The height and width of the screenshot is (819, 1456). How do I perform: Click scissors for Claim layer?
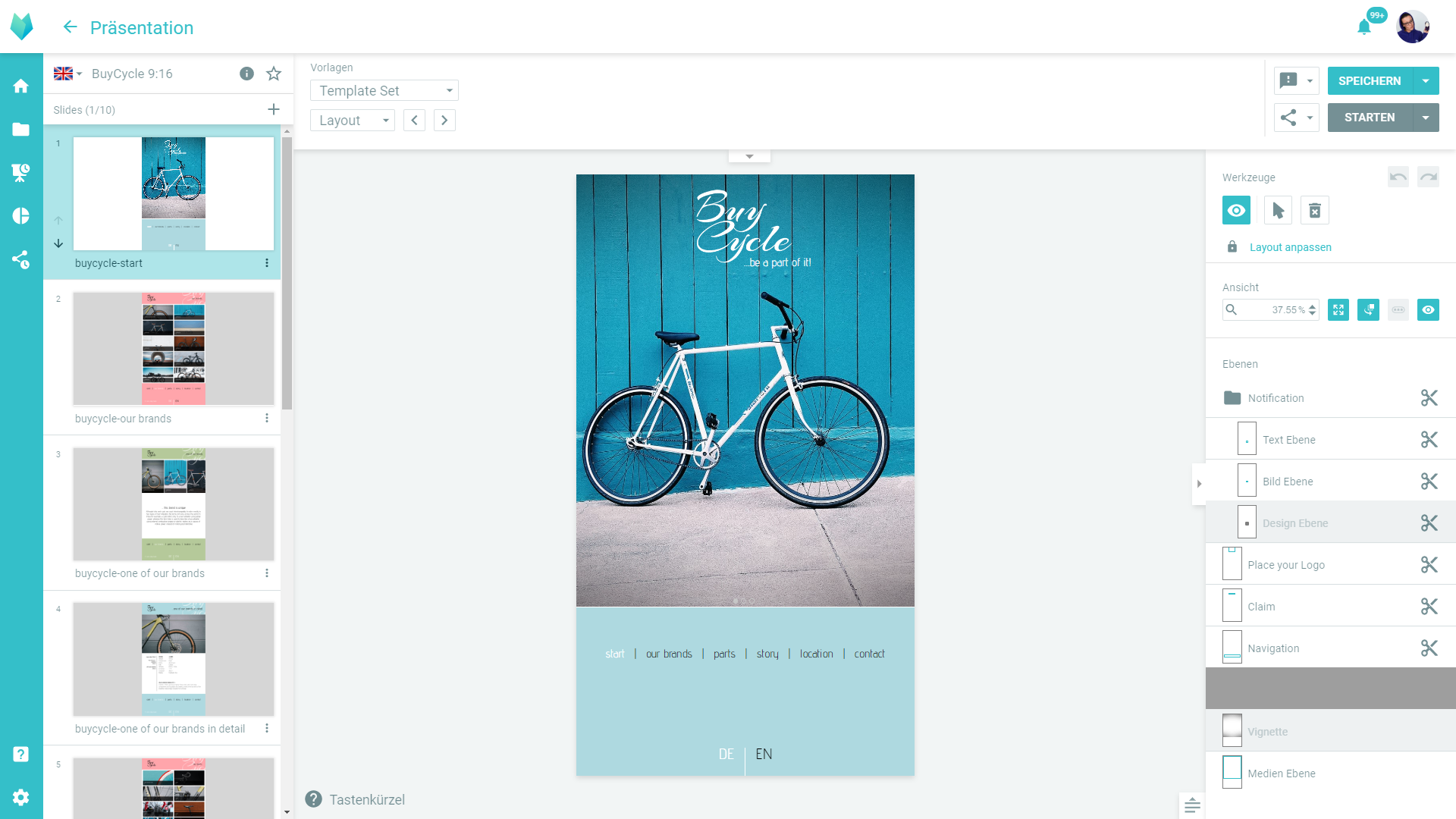point(1429,607)
